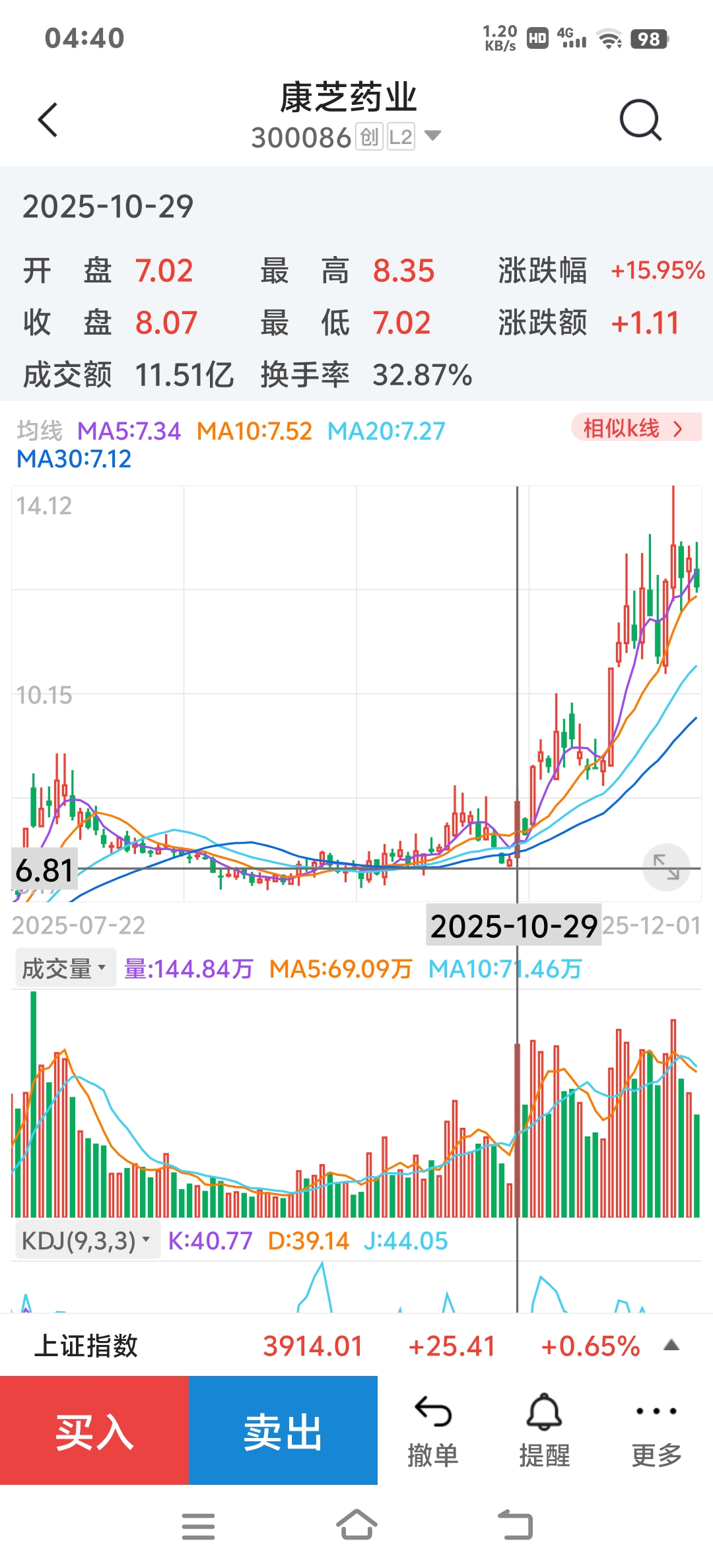Tap Android home navigation icon
This screenshot has height=1568, width=713.
(x=356, y=1525)
